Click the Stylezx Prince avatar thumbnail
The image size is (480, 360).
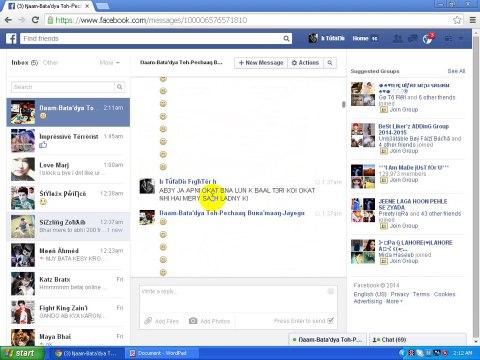pos(23,198)
